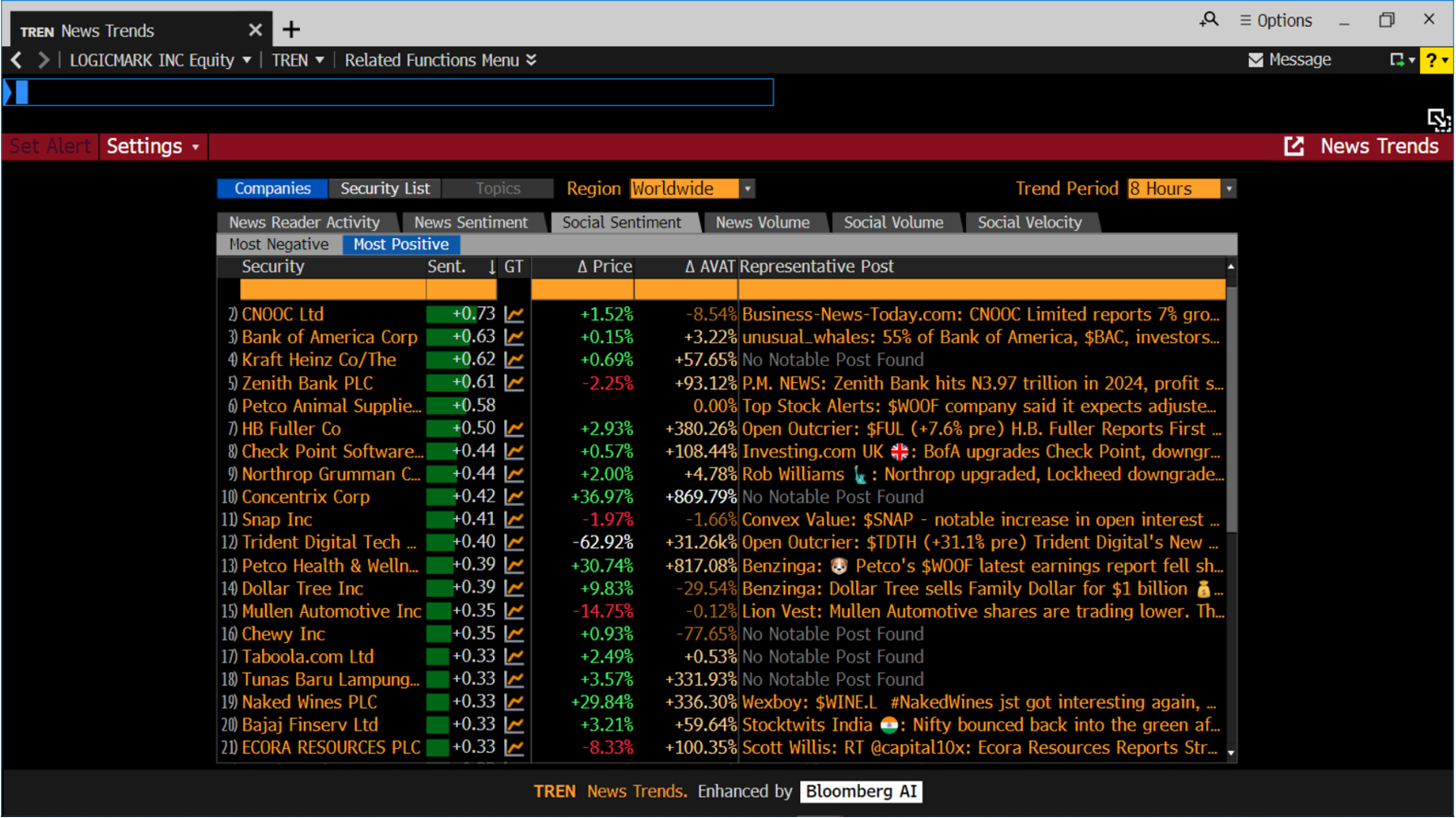Switch to Social Volume tab
Viewport: 1456px width, 818px height.
tap(893, 223)
